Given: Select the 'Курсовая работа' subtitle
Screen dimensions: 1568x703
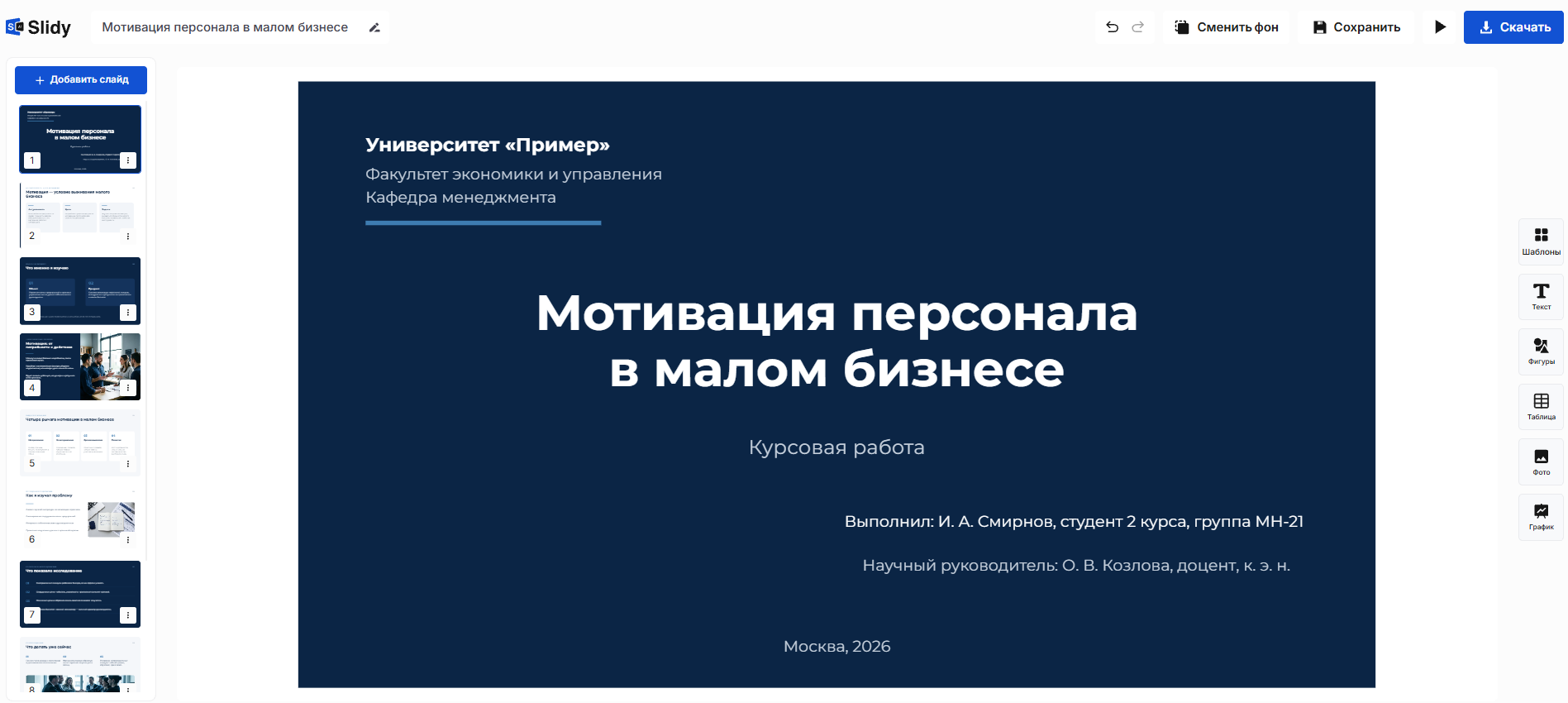Looking at the screenshot, I should pos(836,447).
